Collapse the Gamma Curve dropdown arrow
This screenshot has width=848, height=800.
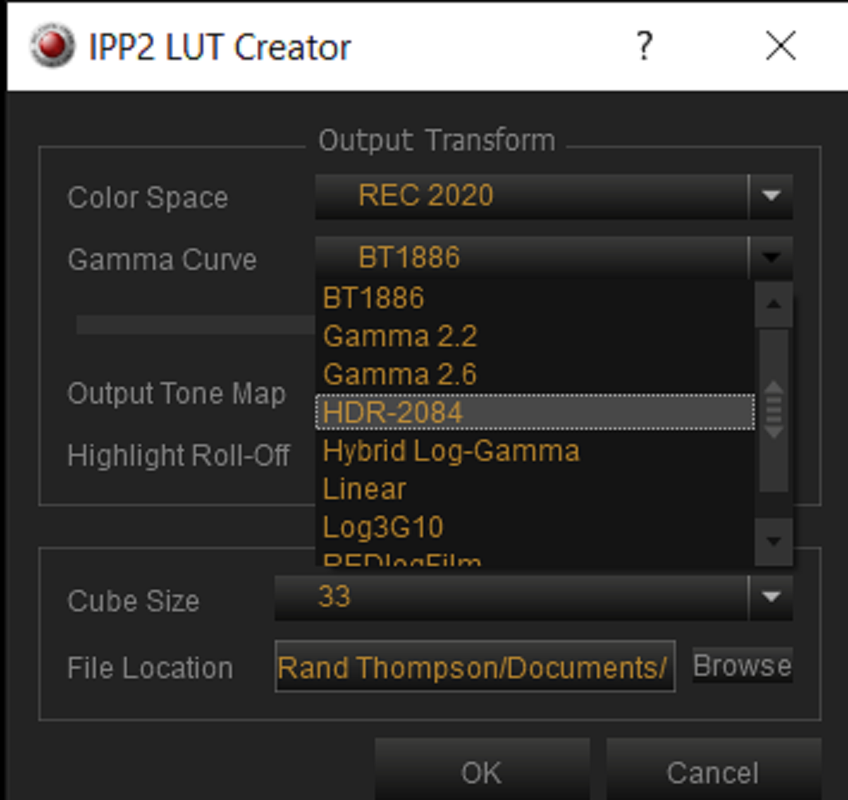point(771,257)
